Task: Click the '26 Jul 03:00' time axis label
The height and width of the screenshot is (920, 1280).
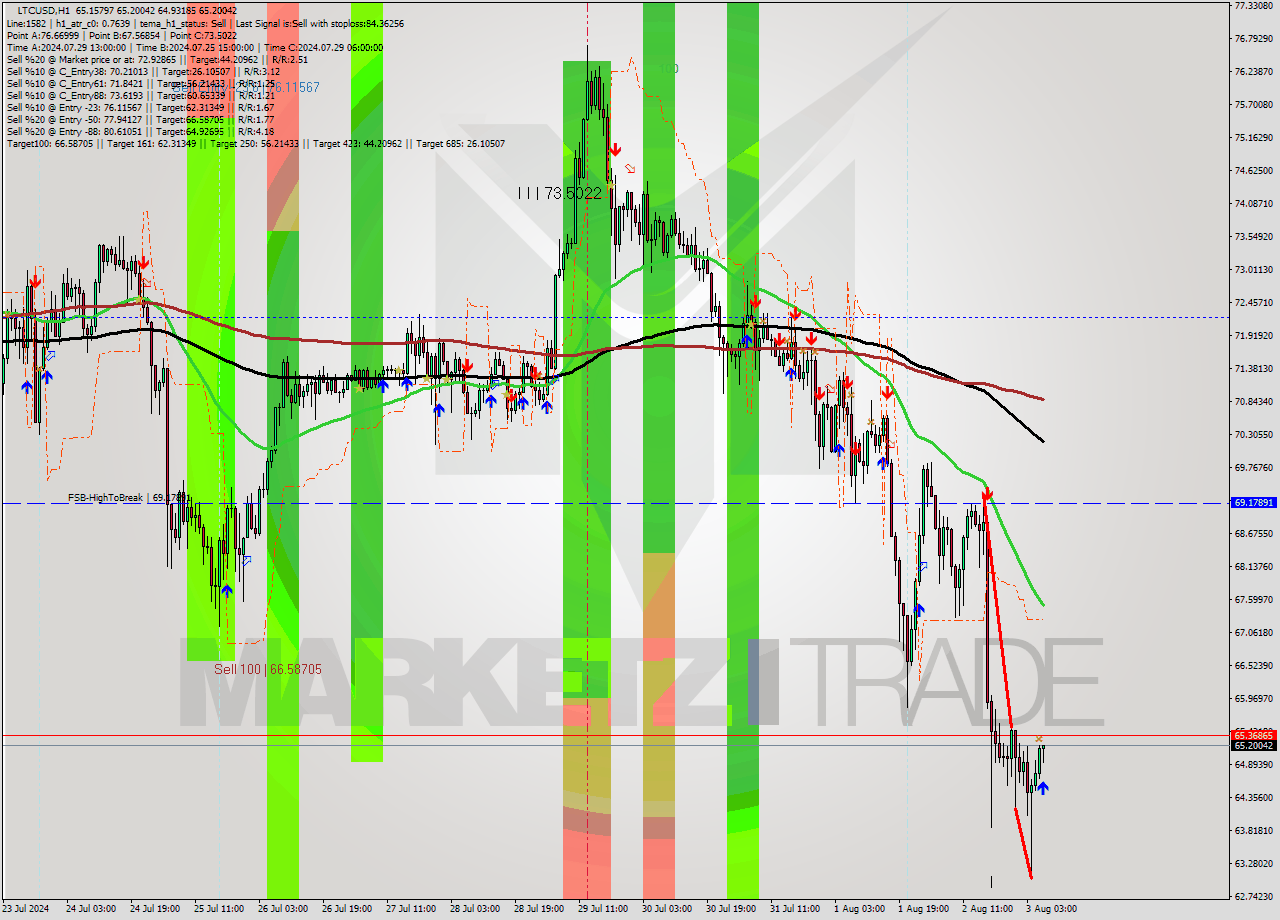Action: (x=282, y=909)
